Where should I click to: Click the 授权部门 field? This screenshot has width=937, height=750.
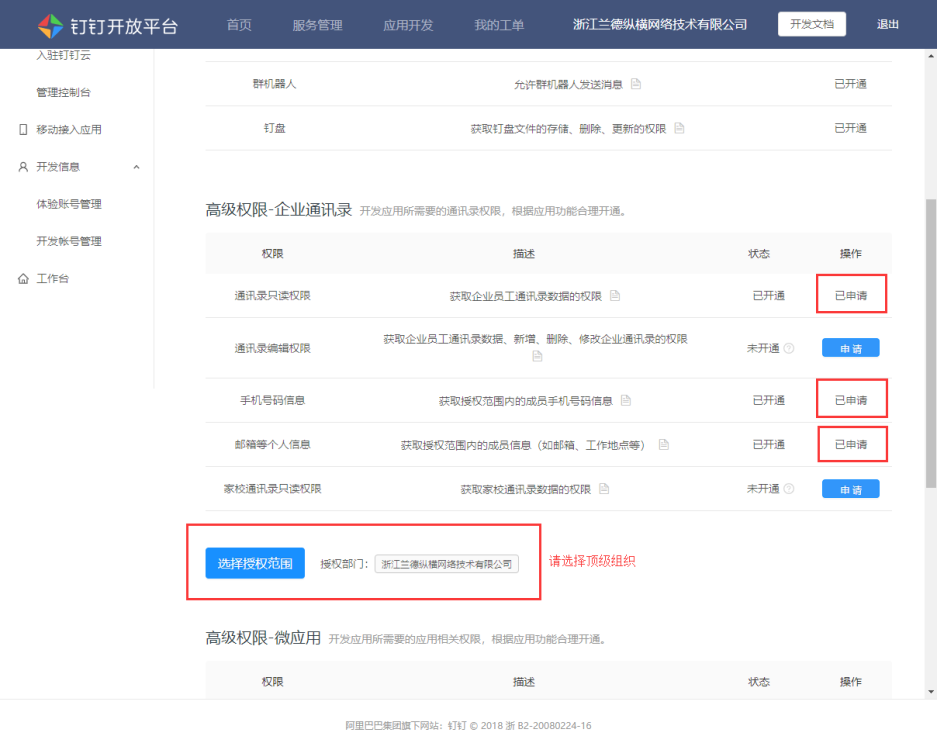click(447, 564)
